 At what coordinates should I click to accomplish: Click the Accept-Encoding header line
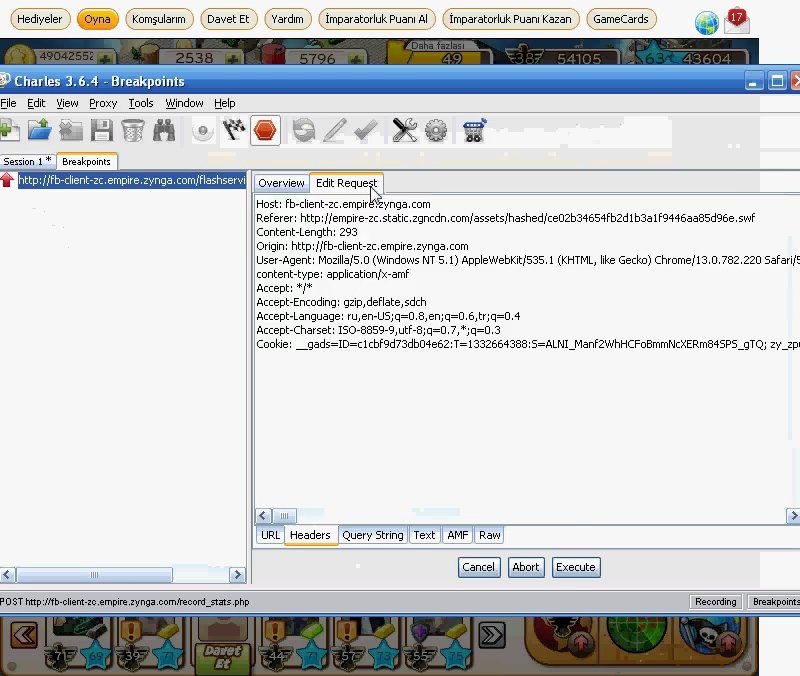(341, 302)
